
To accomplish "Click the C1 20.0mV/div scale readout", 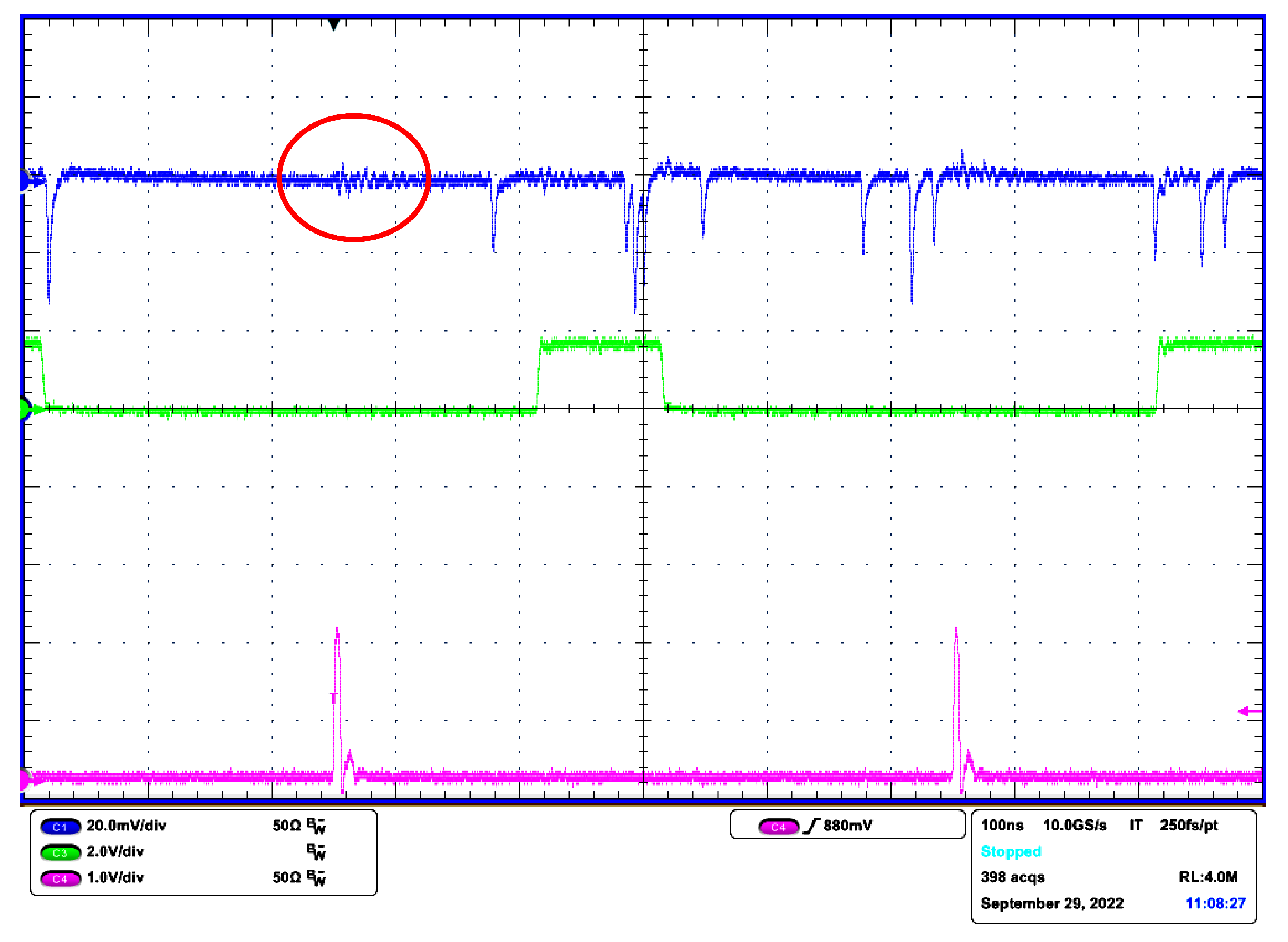I will [x=126, y=826].
